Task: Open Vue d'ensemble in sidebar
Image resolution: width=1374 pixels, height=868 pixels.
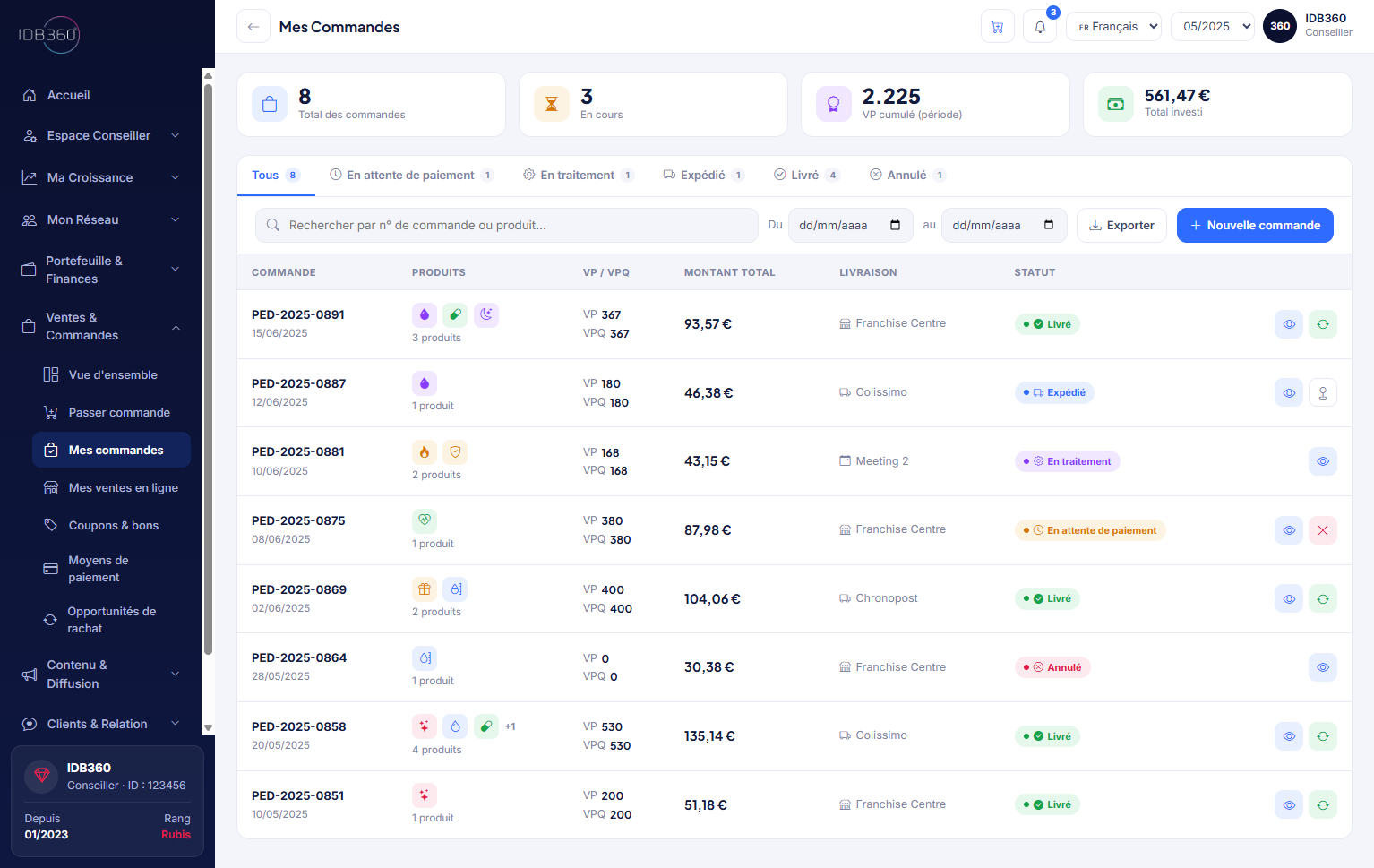Action: (111, 374)
